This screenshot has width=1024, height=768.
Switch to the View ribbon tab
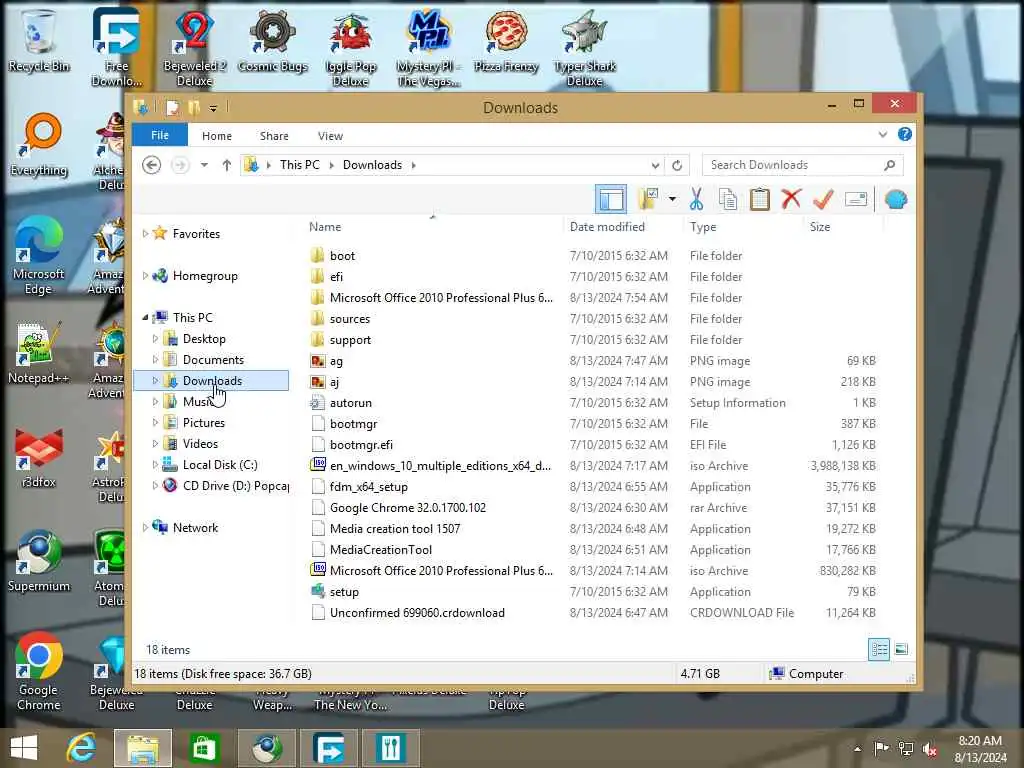(330, 136)
